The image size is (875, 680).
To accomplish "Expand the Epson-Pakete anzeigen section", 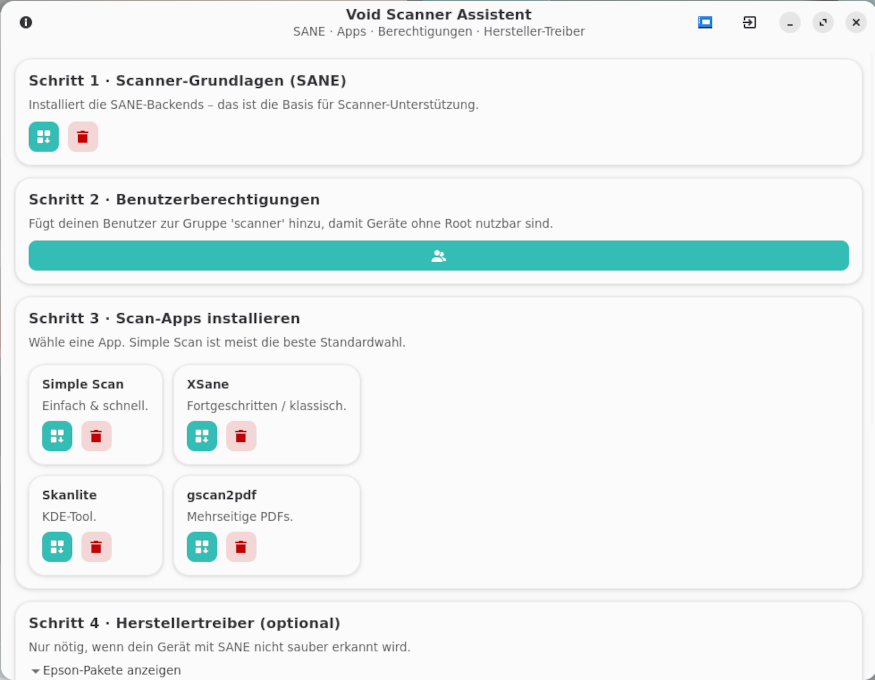I will pos(106,670).
